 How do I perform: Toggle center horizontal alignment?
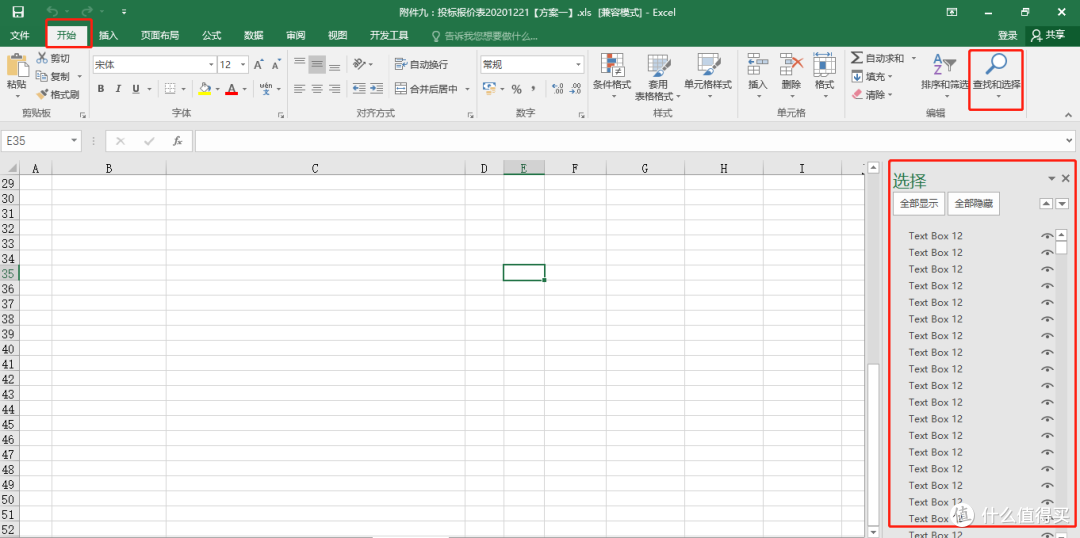[x=317, y=89]
